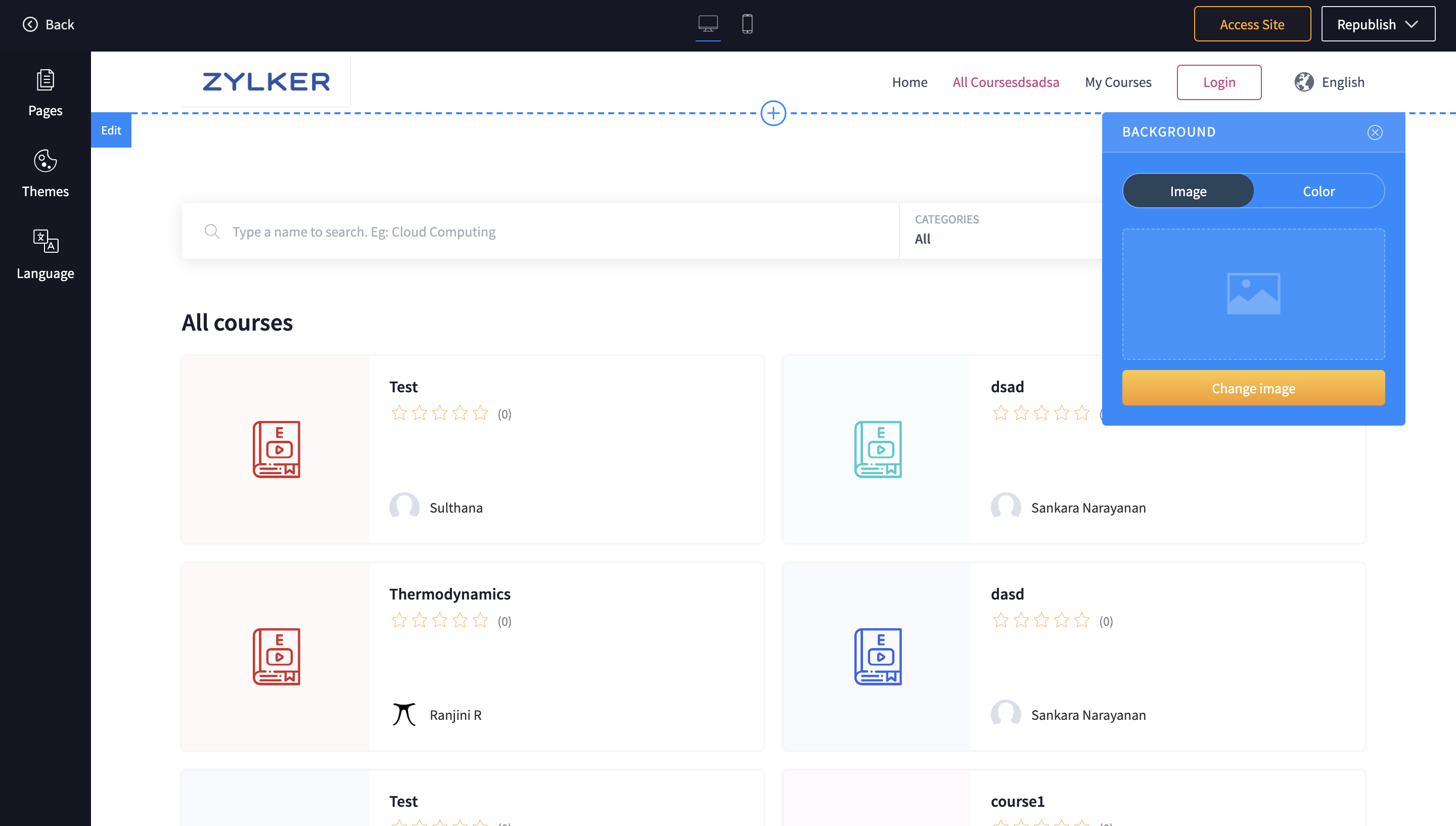Select the Color background toggle

[x=1318, y=191]
